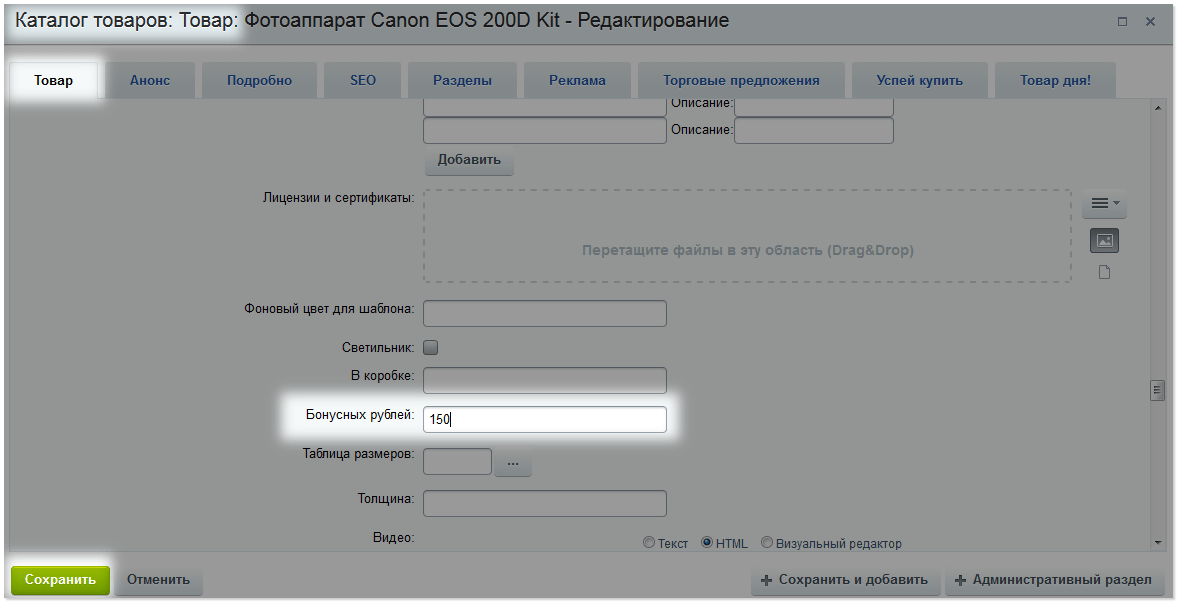Click the blank file document icon
The image size is (1178, 603).
click(1104, 272)
